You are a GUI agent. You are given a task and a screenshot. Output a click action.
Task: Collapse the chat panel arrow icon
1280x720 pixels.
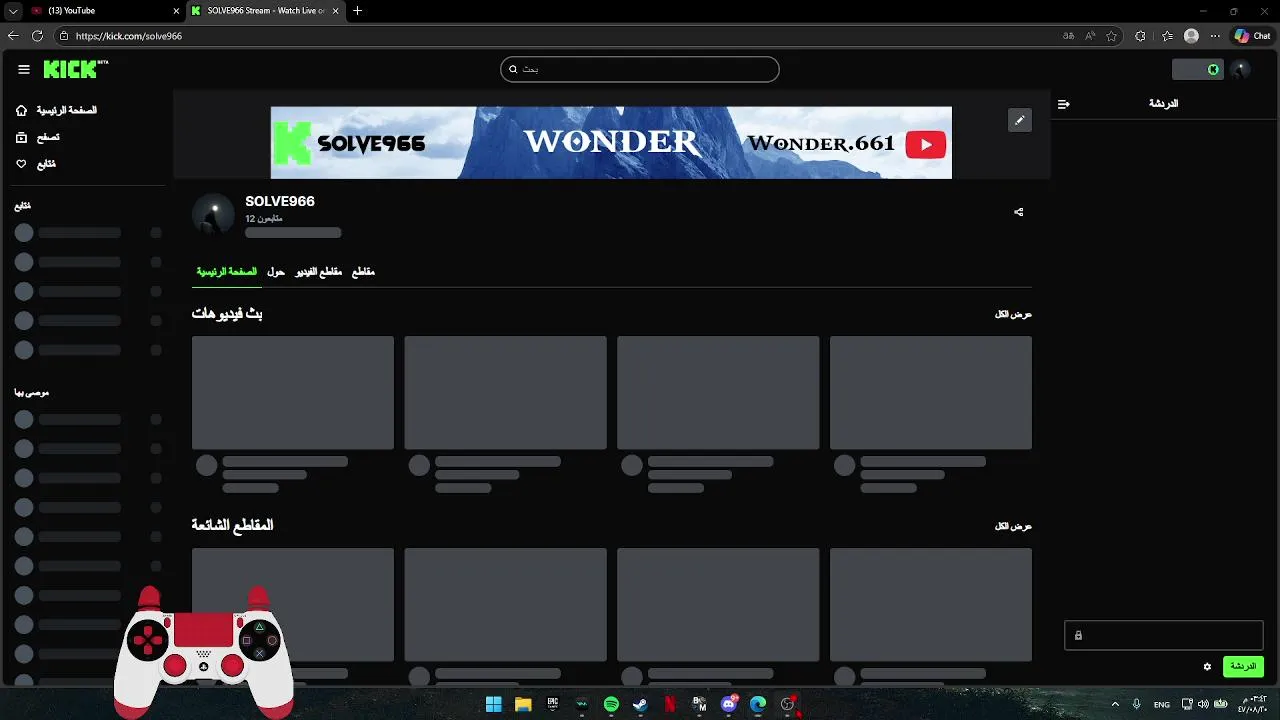tap(1064, 104)
